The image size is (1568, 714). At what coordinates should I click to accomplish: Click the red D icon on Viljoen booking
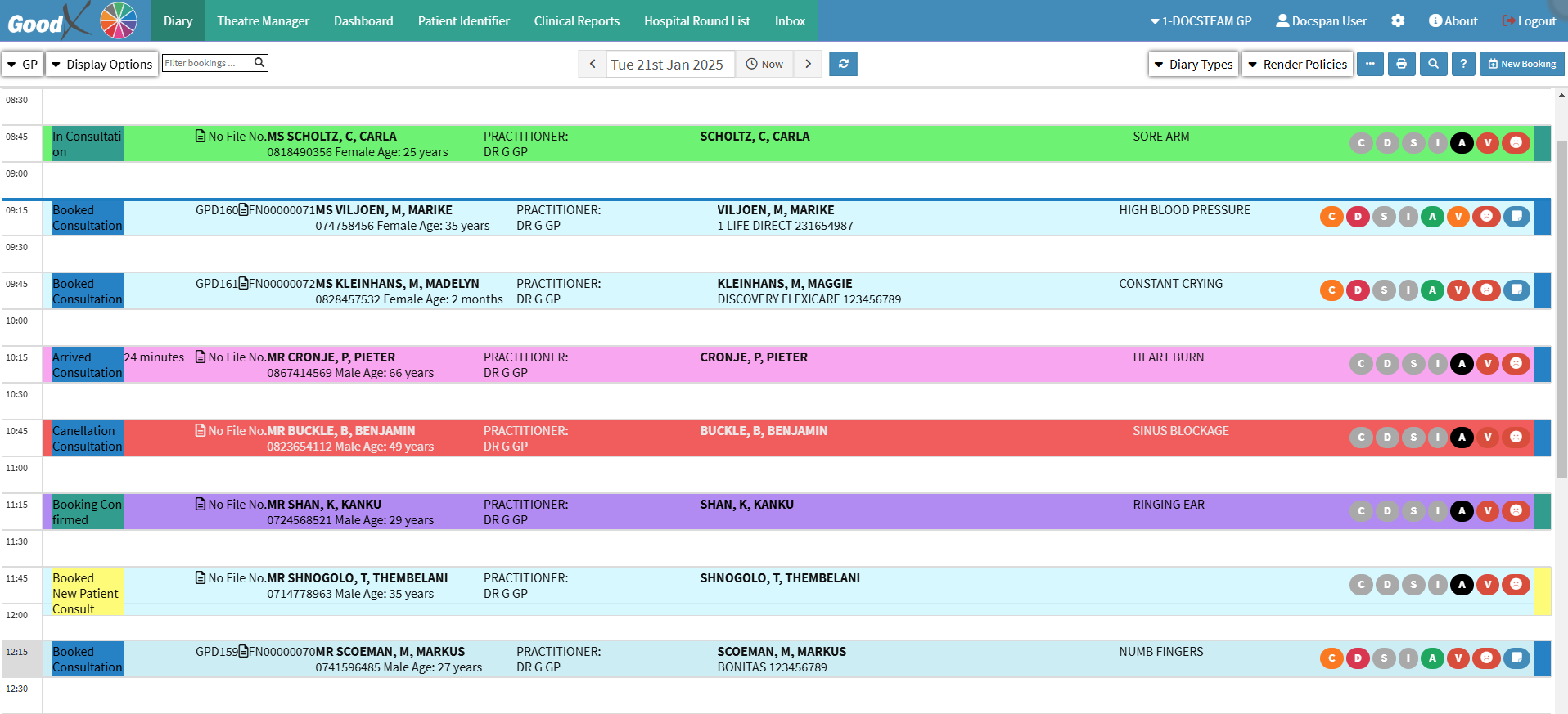1358,217
